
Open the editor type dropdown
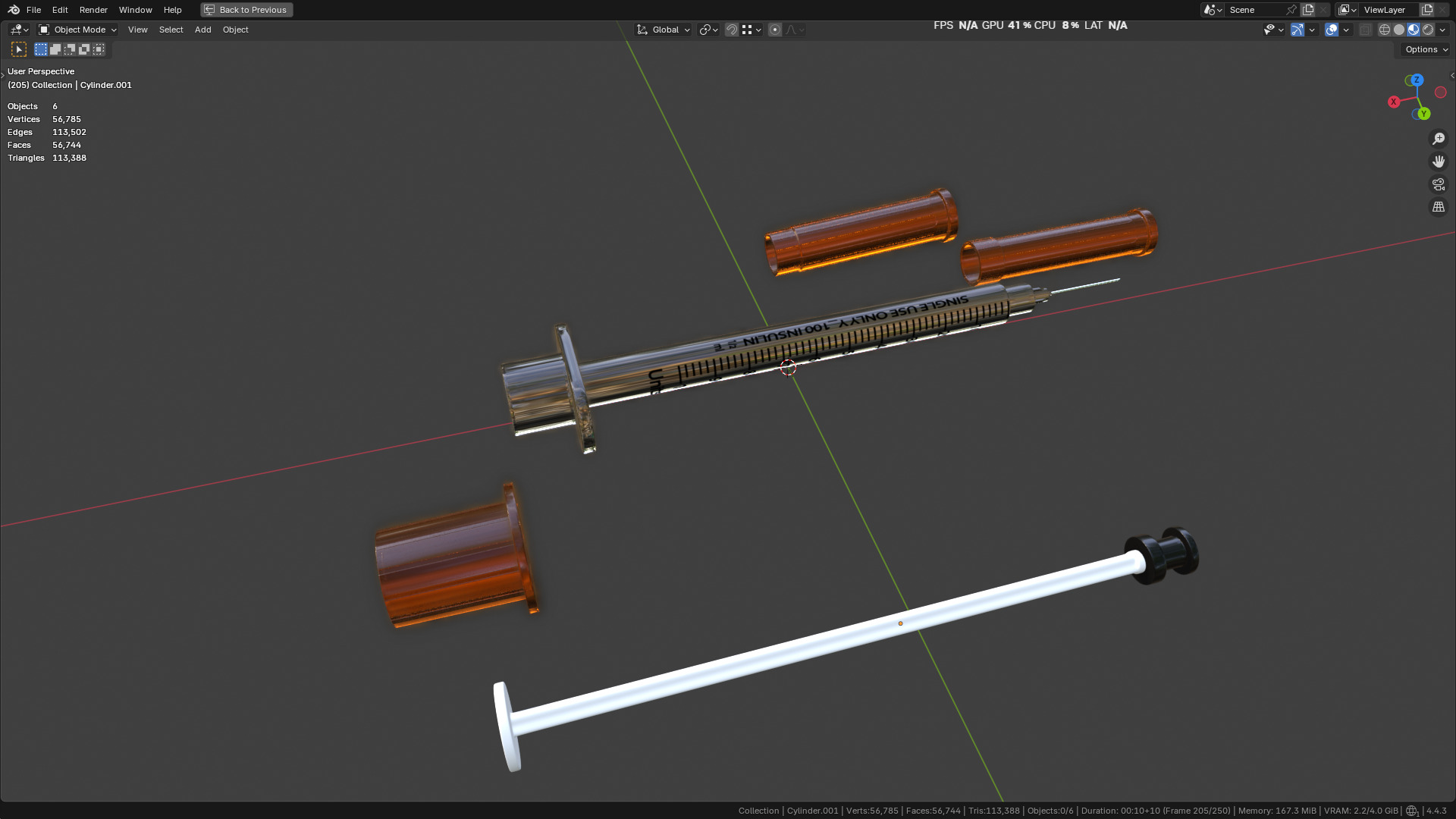[19, 30]
